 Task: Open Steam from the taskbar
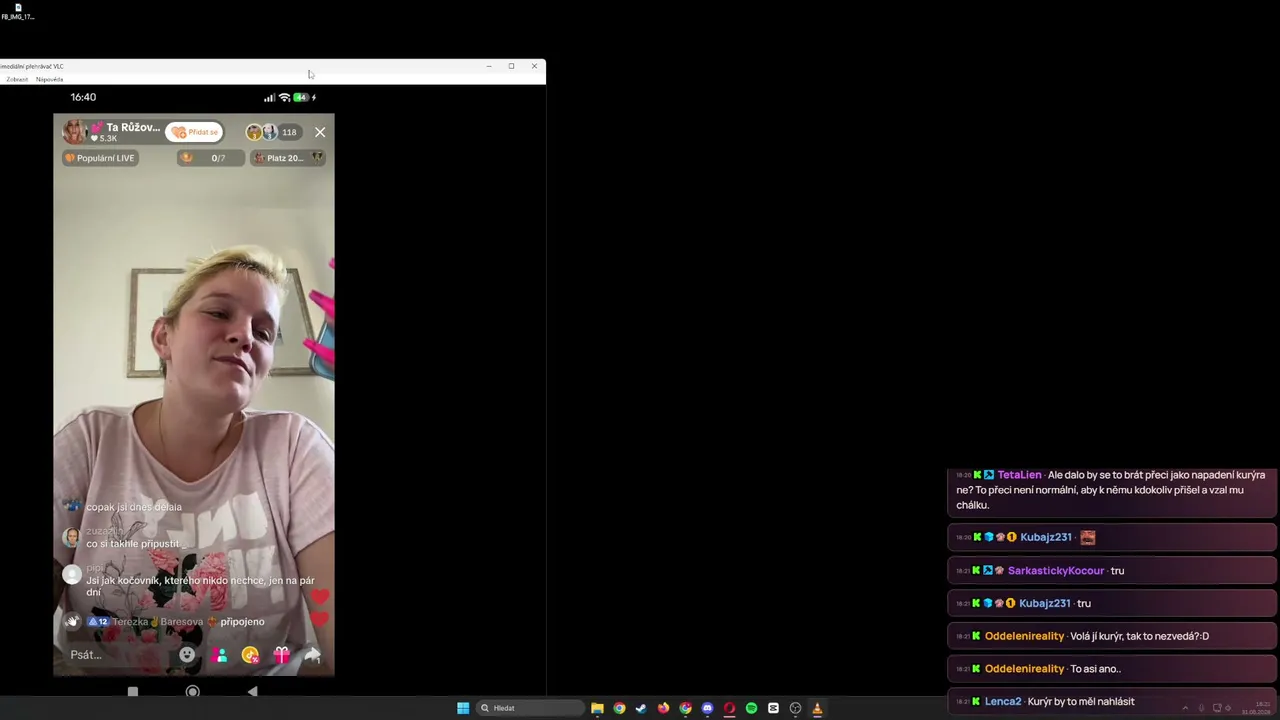click(641, 708)
